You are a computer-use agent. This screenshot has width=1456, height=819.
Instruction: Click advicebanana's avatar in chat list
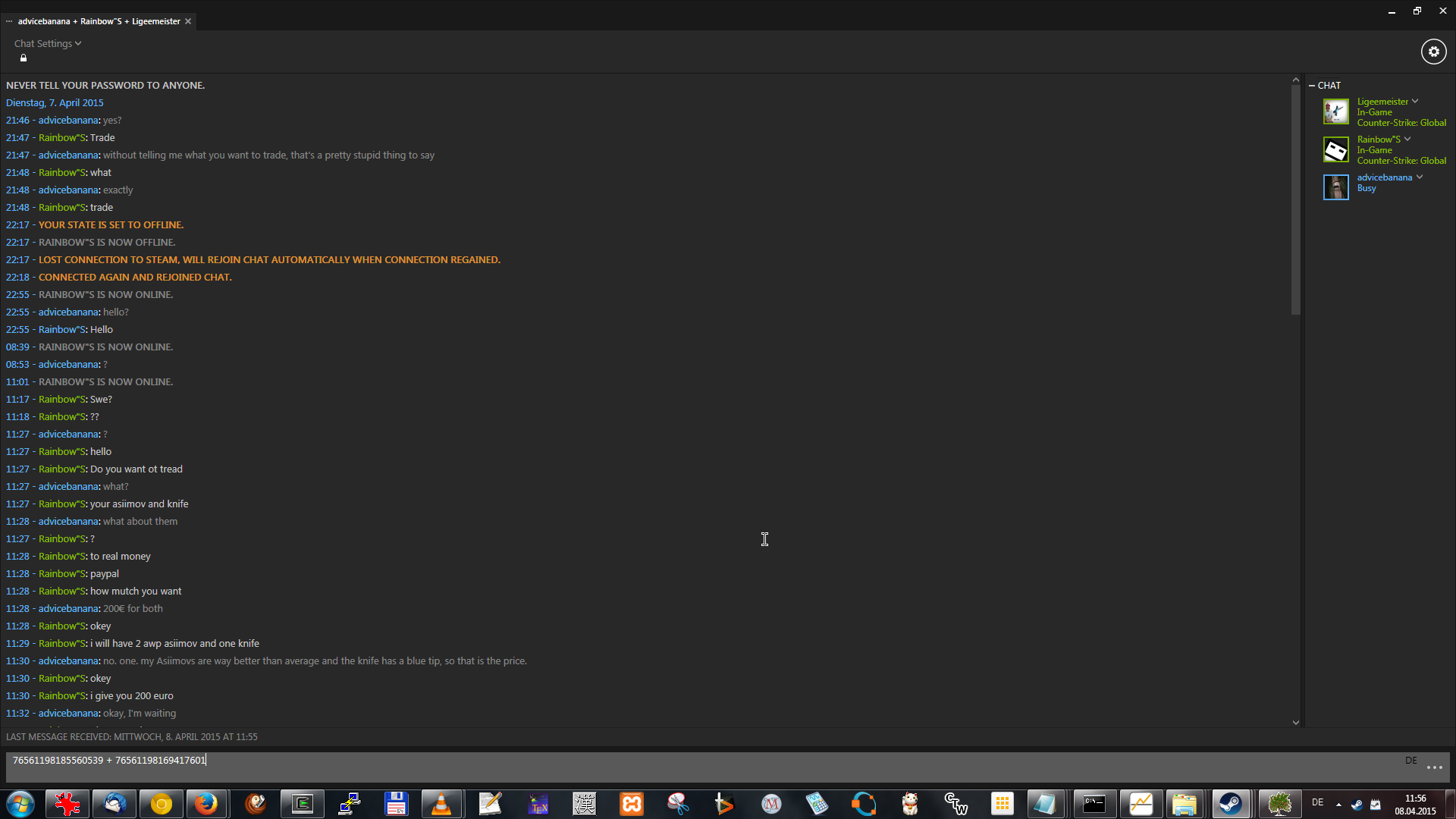click(x=1335, y=187)
